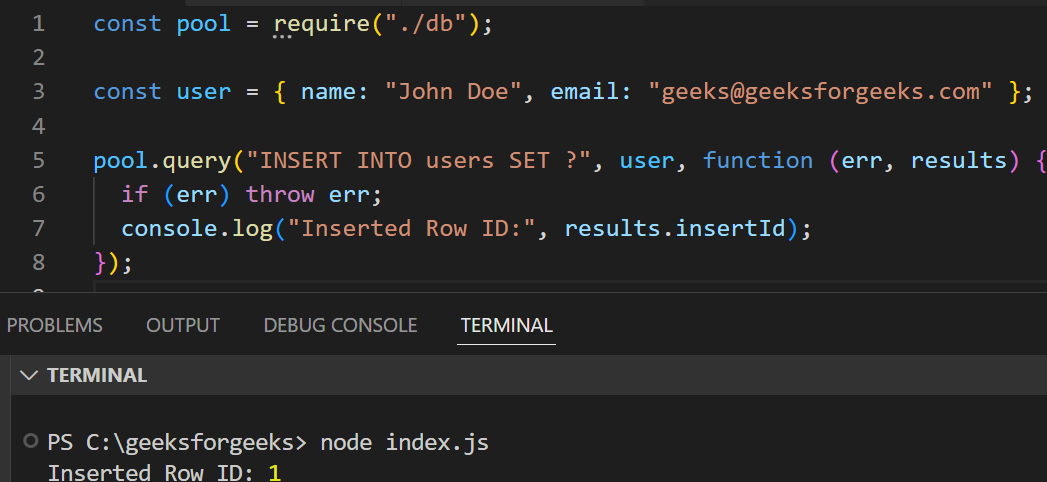Screen dimensions: 1047x482
Task: Click the terminal prompt command decoration circle
Action: coord(31,441)
